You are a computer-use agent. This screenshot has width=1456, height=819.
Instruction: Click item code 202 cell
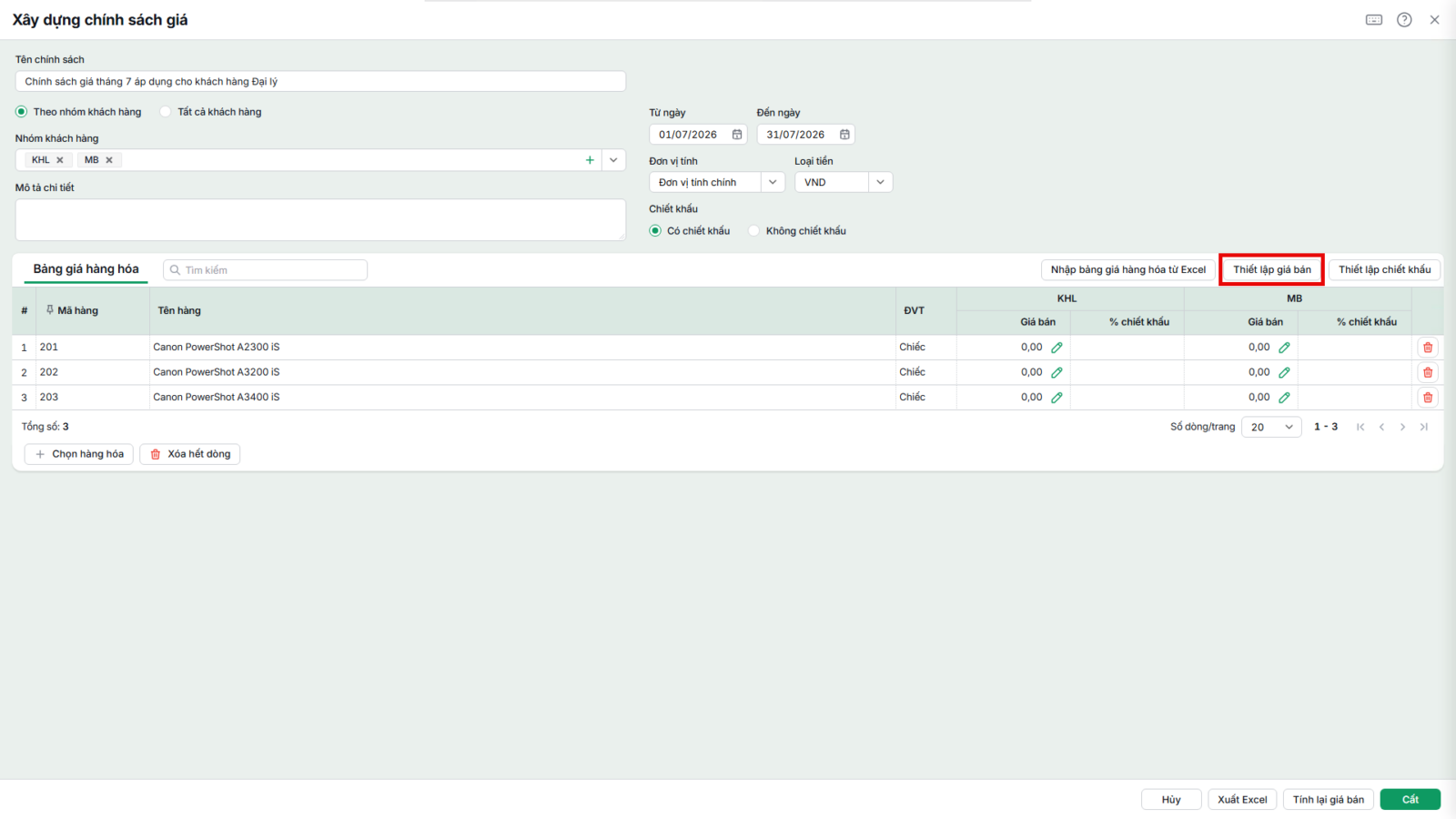[92, 372]
